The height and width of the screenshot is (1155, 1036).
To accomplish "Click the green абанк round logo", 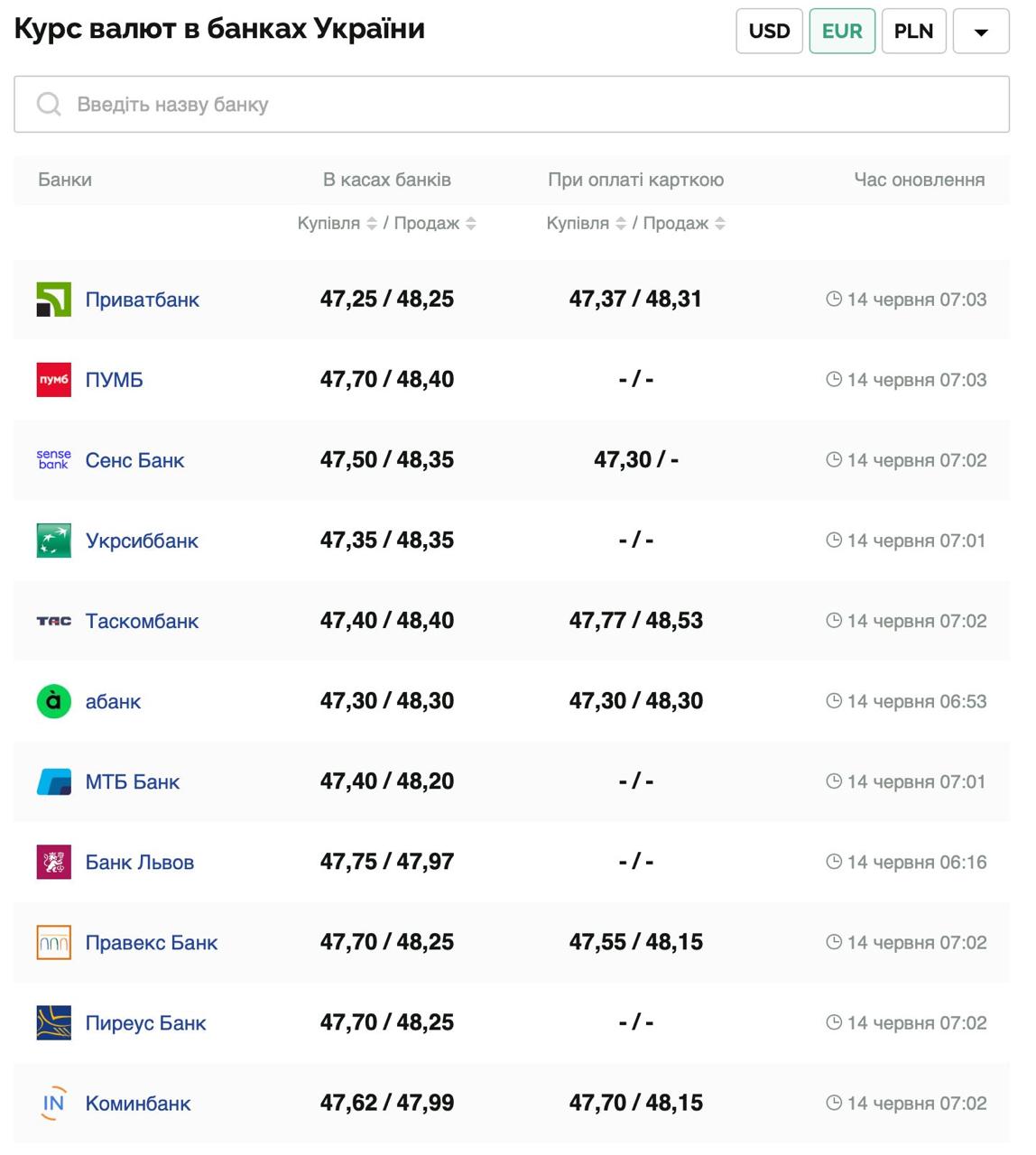I will click(53, 701).
